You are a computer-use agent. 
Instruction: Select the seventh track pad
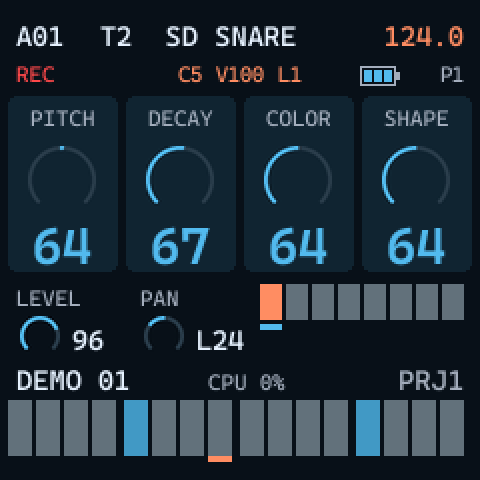(x=427, y=302)
